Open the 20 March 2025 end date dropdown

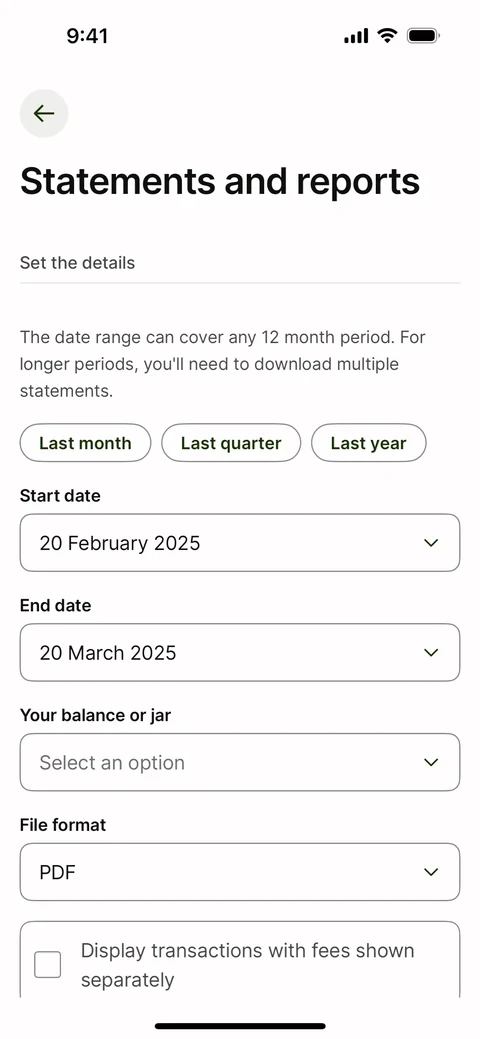[240, 653]
